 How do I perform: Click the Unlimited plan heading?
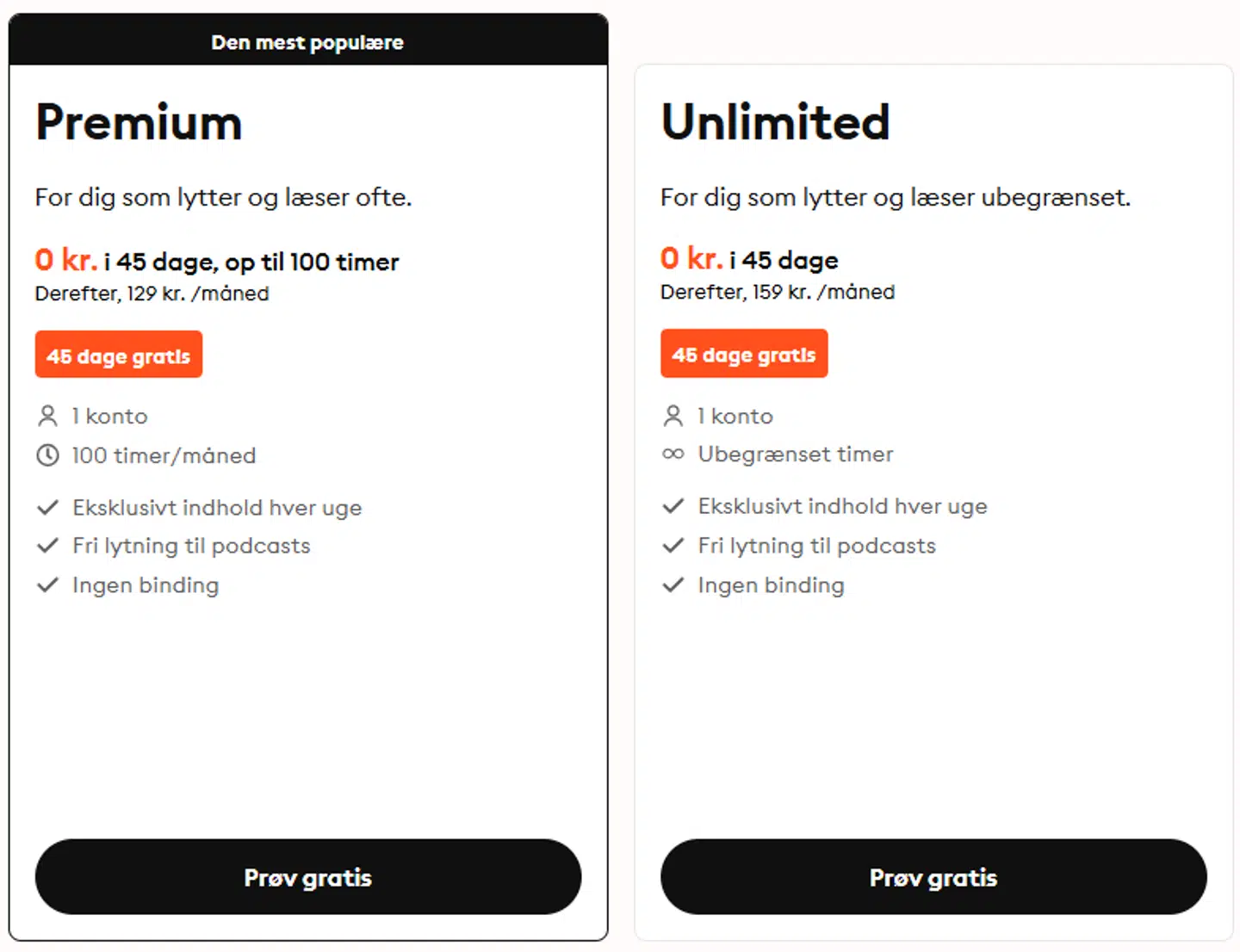775,122
